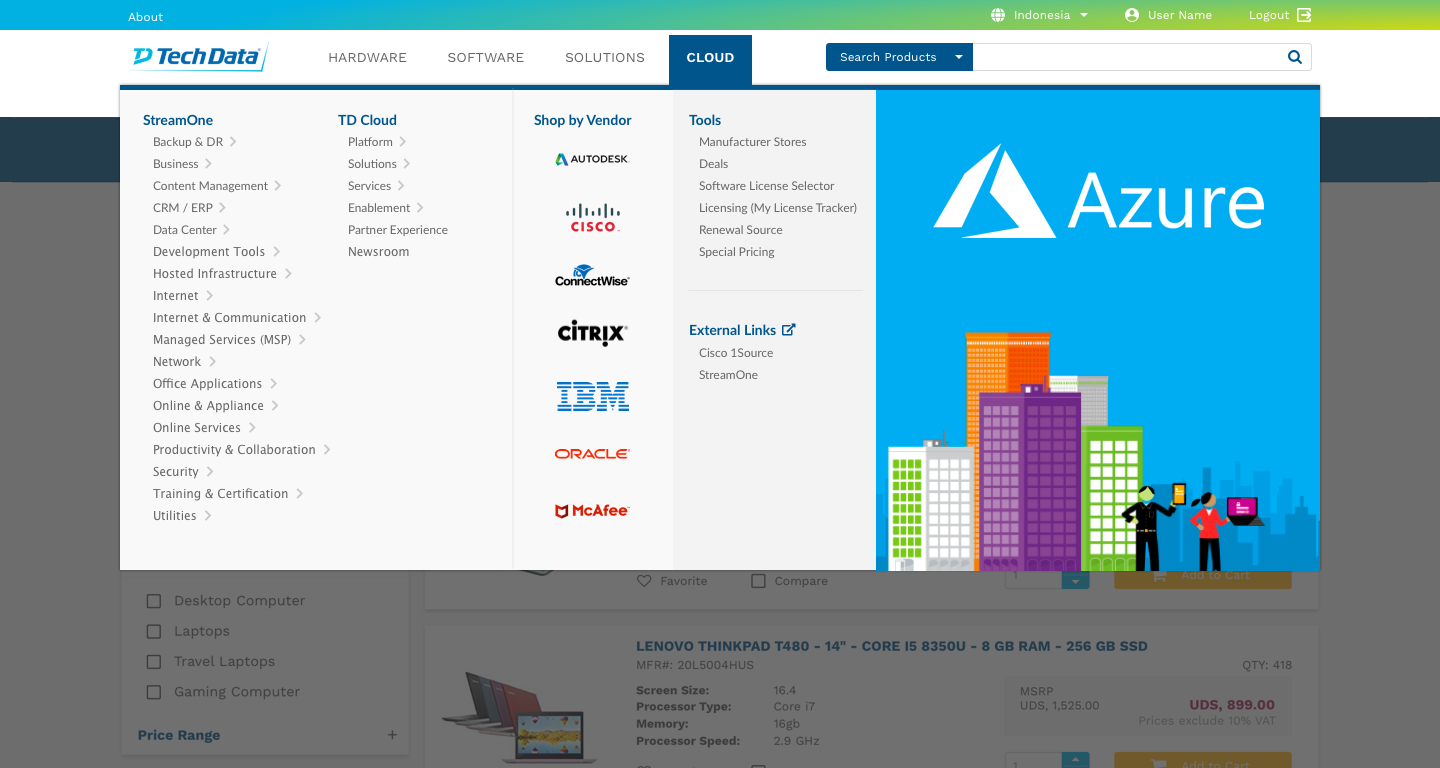Screen dimensions: 1440x768
Task: Open the Cisco 1Source external link
Action: [x=736, y=353]
